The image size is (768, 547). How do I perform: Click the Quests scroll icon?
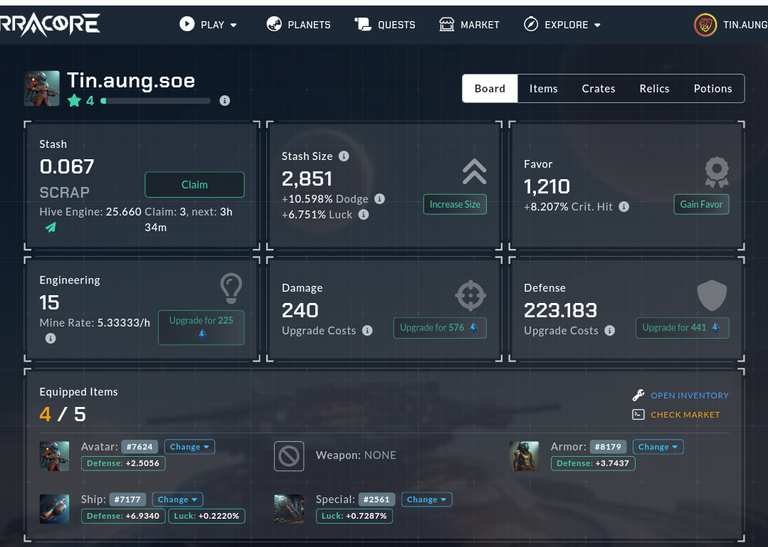point(363,24)
